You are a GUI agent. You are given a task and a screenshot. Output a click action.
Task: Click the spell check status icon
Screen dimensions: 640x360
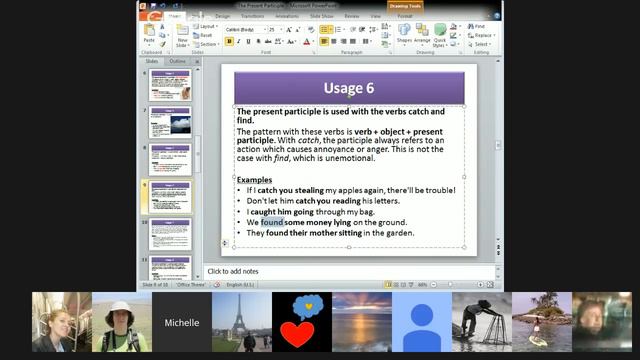click(x=217, y=284)
